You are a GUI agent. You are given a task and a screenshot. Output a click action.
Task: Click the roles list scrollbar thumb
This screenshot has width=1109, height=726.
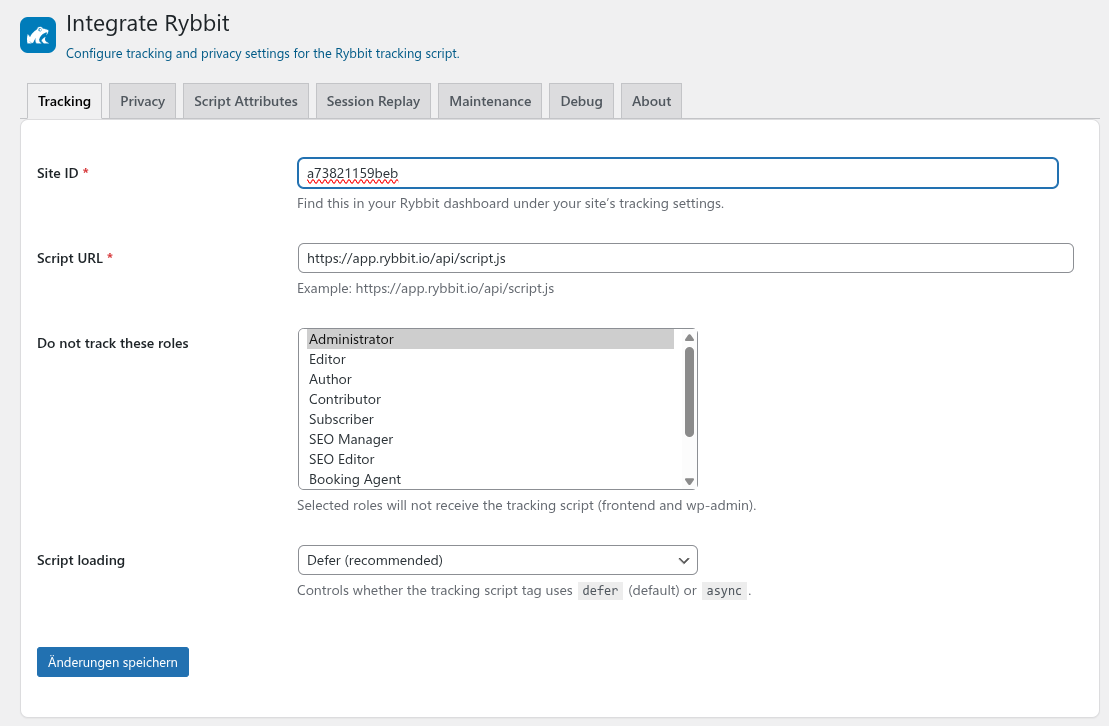[x=689, y=392]
